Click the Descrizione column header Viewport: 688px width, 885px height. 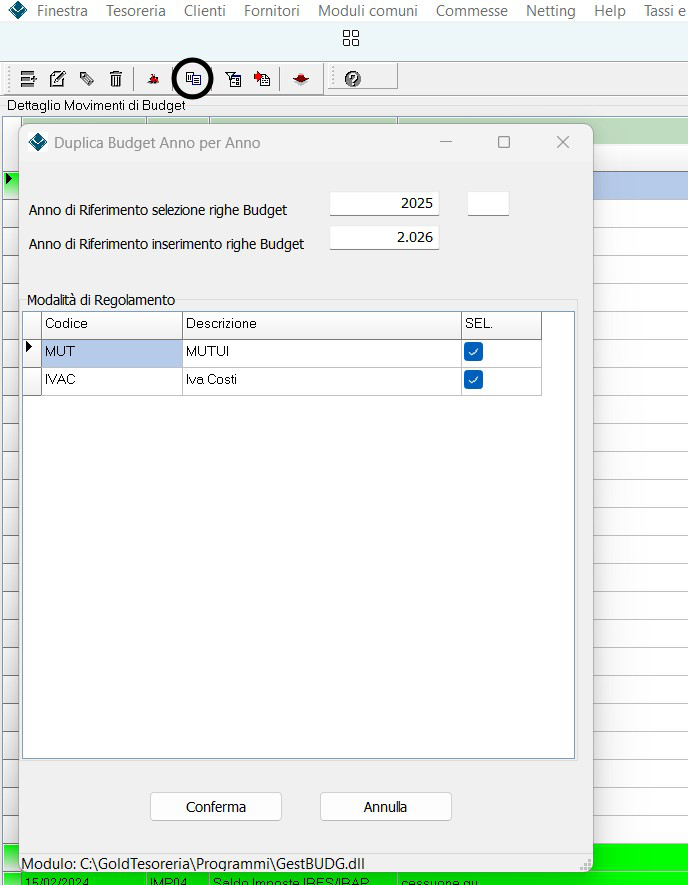tap(321, 324)
